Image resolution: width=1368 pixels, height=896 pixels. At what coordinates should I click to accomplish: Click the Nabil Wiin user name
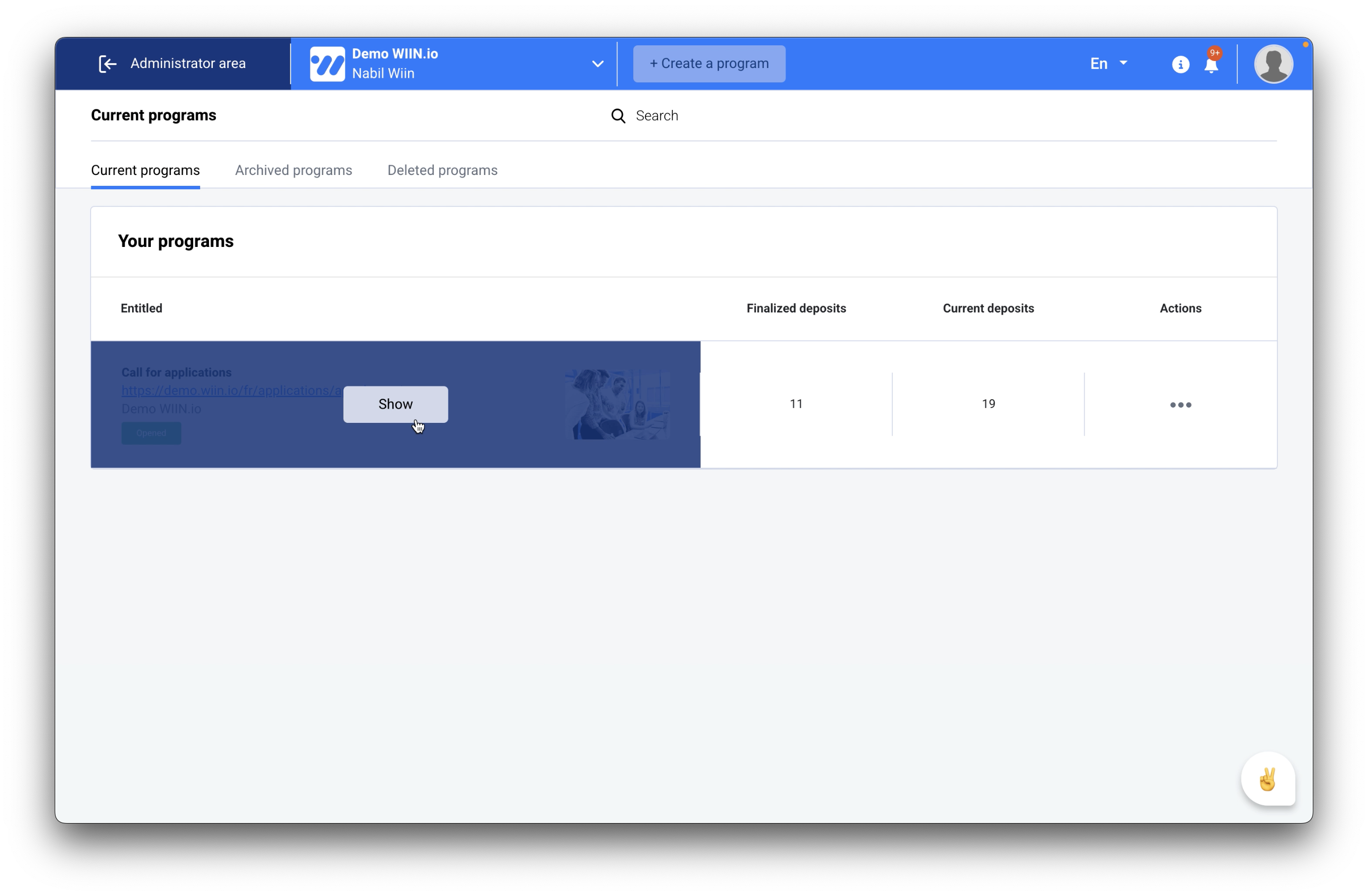coord(383,73)
